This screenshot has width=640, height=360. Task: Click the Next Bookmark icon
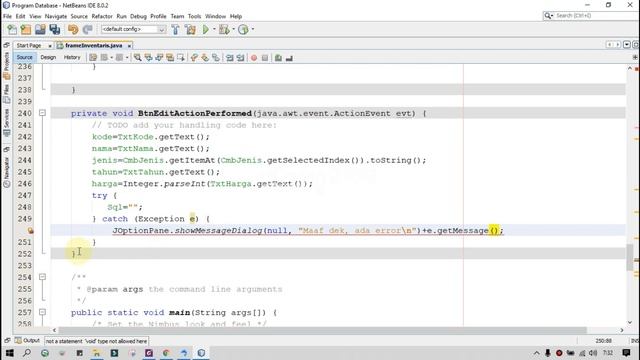tap(205, 58)
